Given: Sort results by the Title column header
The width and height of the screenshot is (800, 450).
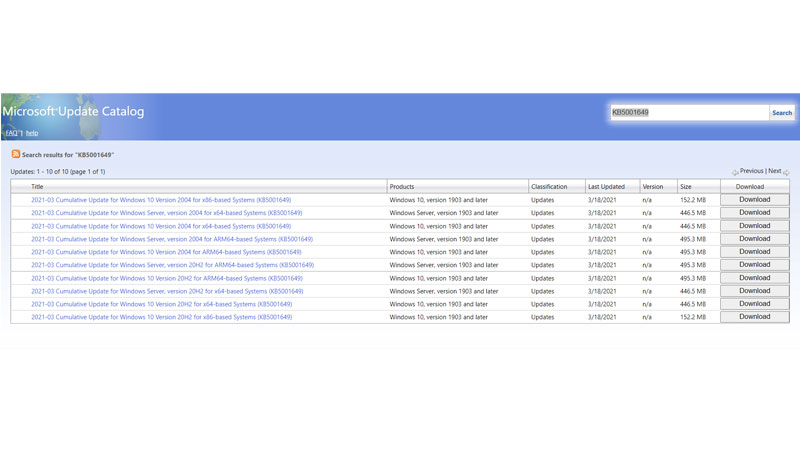Looking at the screenshot, I should click(x=37, y=187).
